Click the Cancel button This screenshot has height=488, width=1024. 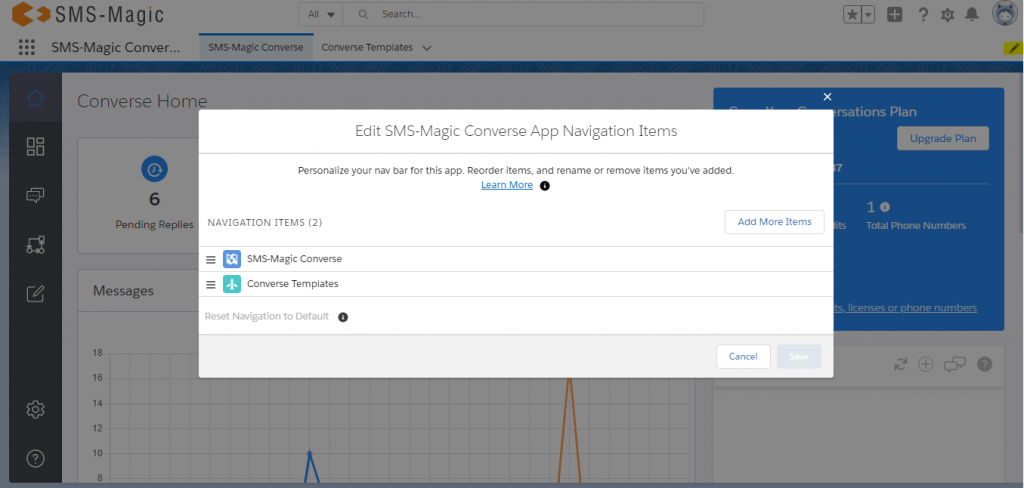743,357
